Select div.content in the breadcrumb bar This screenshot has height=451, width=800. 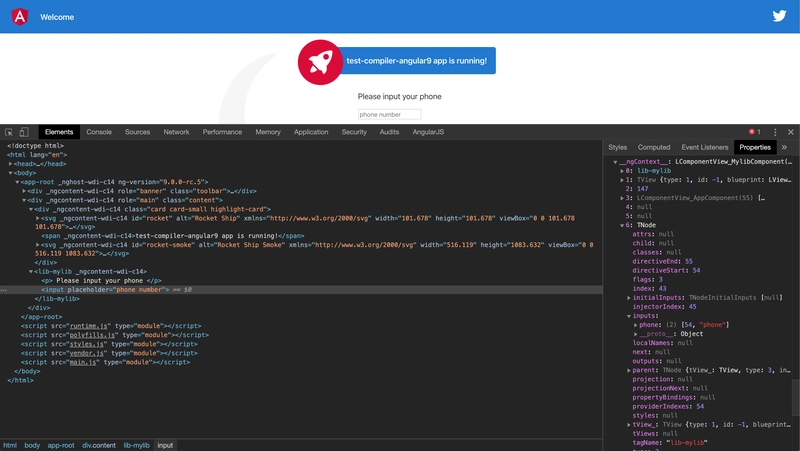99,445
